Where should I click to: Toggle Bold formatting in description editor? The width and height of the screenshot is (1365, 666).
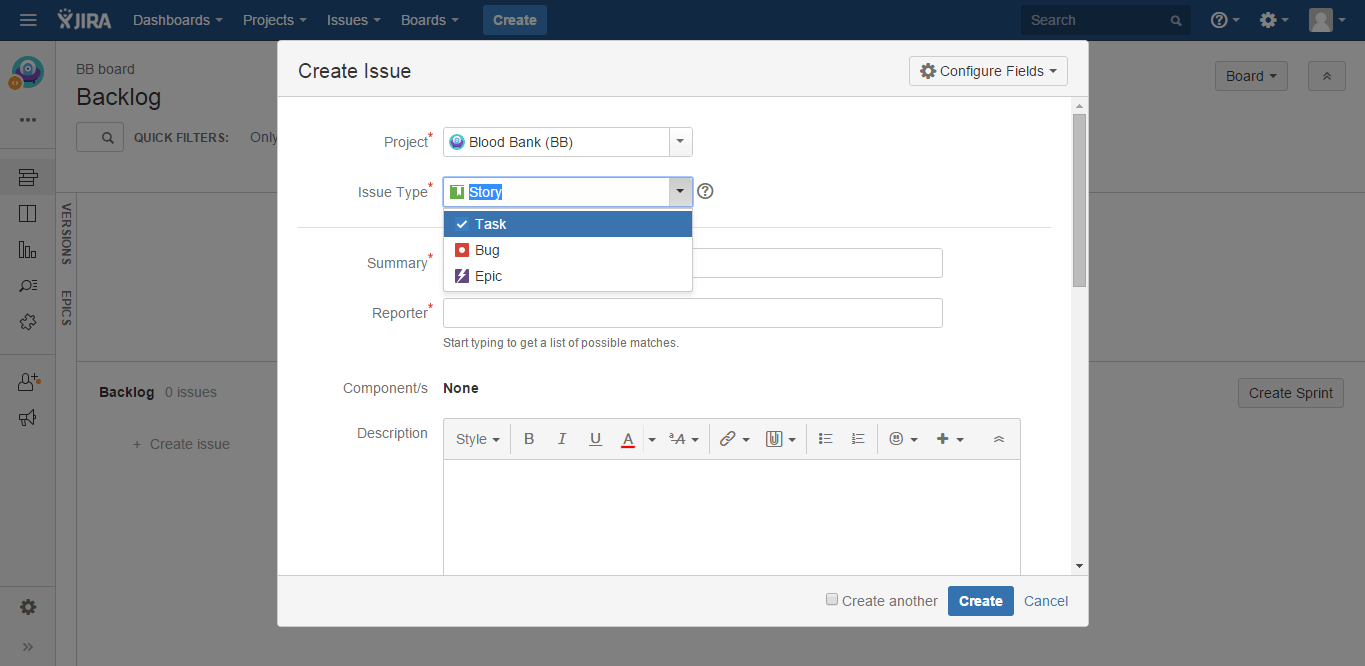click(x=529, y=439)
